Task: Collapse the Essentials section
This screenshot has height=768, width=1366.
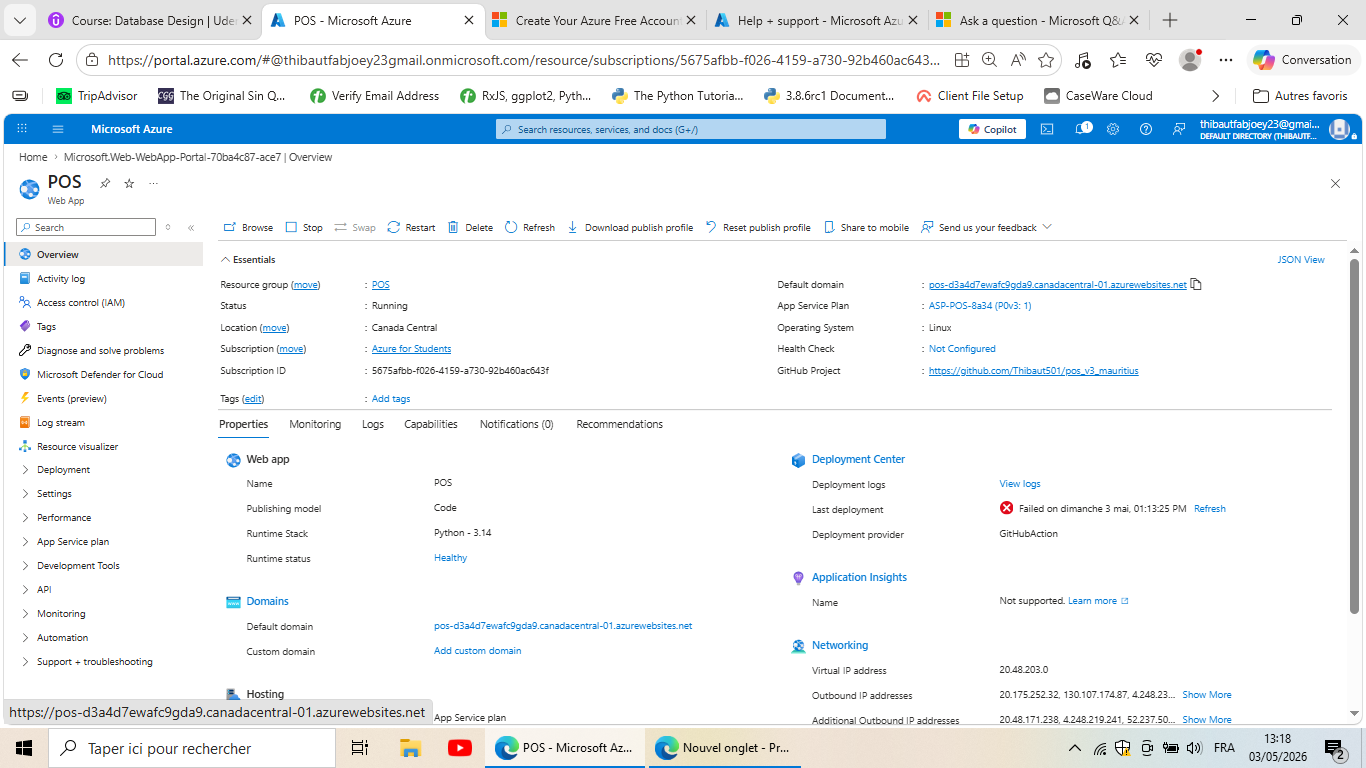Action: [x=248, y=259]
